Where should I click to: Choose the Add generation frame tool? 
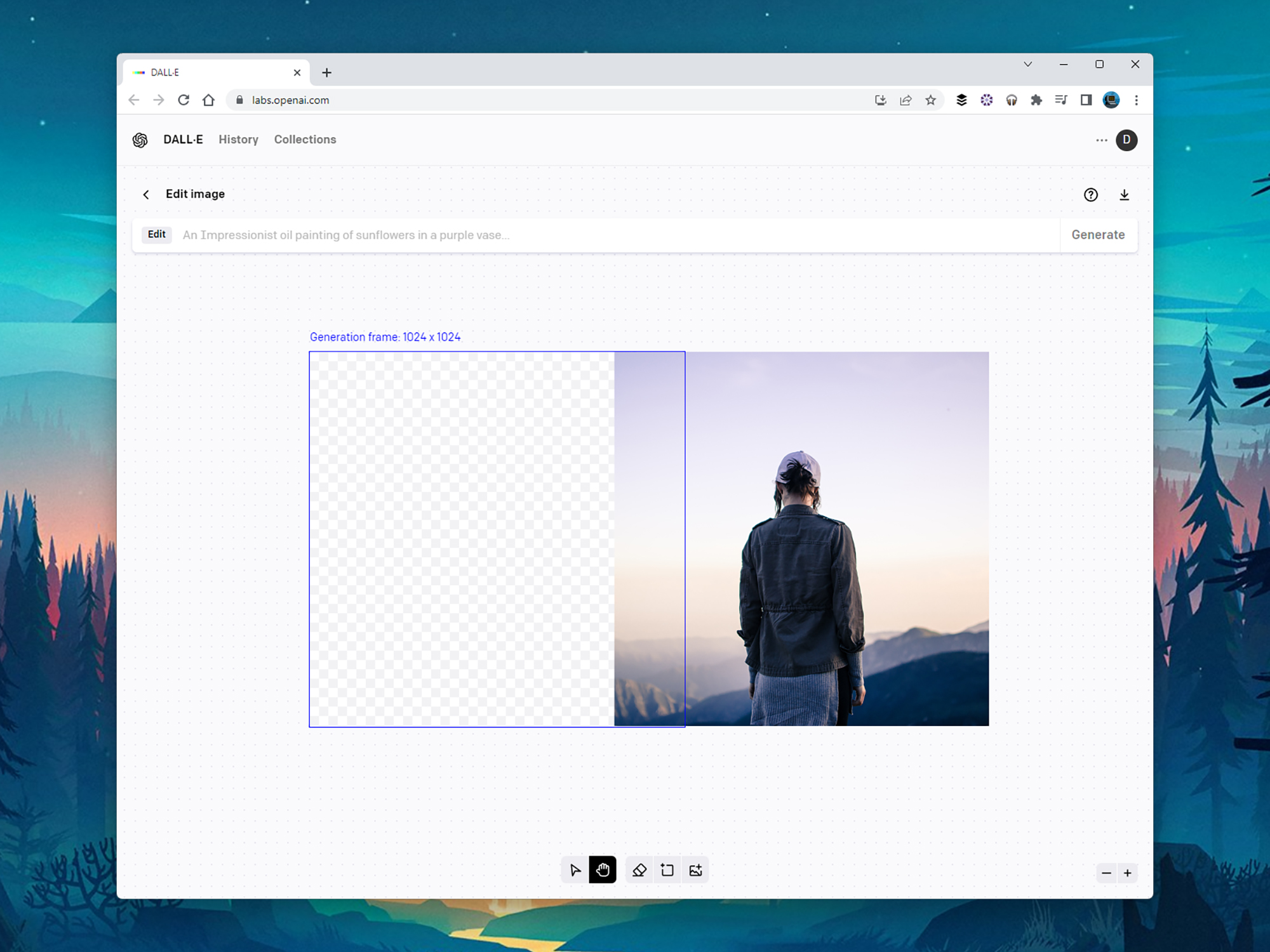[x=667, y=870]
